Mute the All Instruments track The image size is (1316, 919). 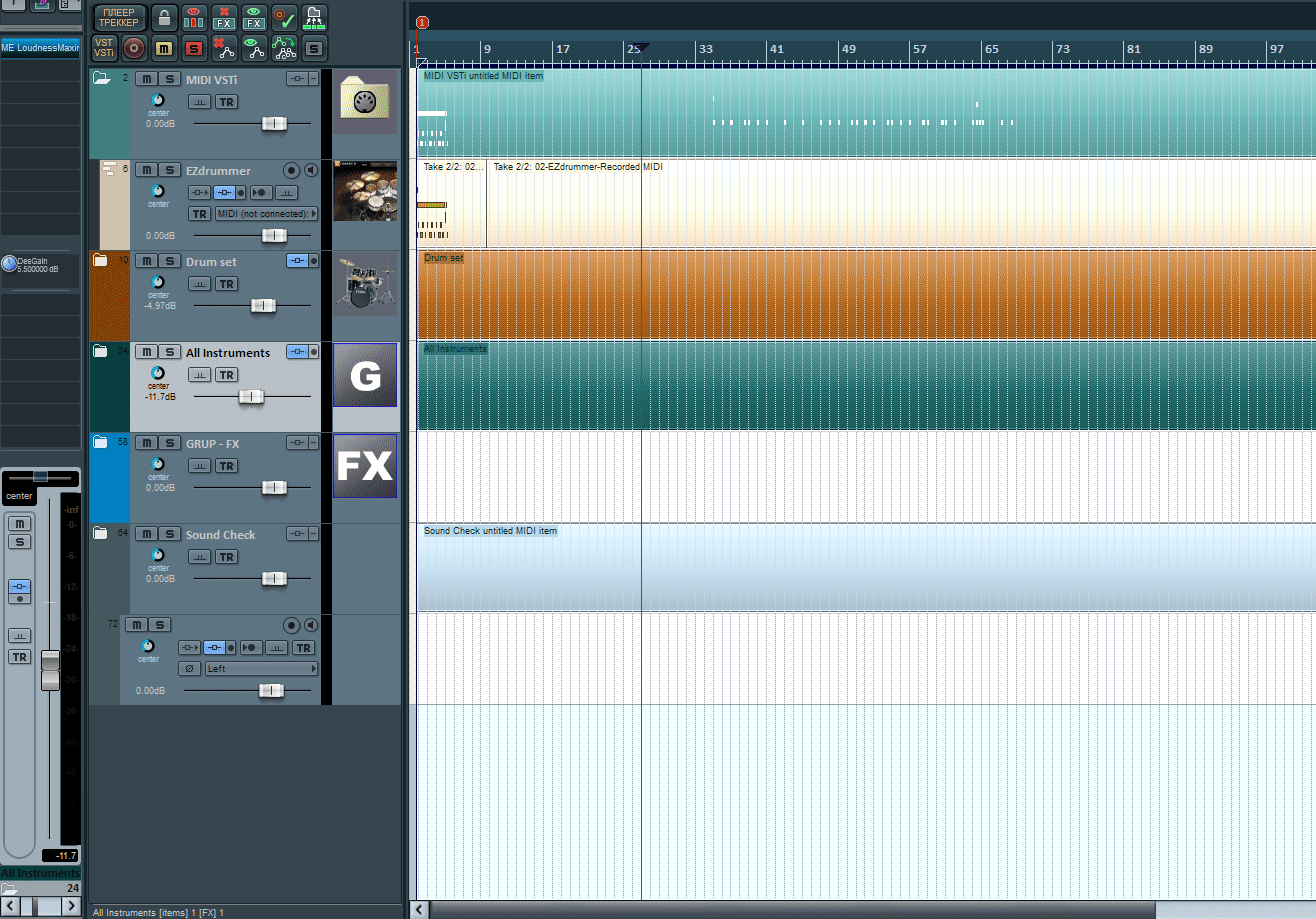pos(146,352)
